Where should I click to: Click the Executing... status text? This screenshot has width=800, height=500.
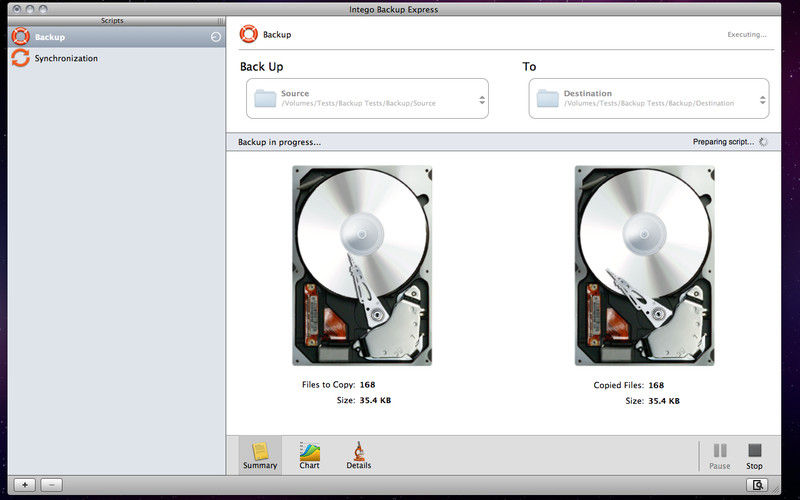pyautogui.click(x=746, y=35)
